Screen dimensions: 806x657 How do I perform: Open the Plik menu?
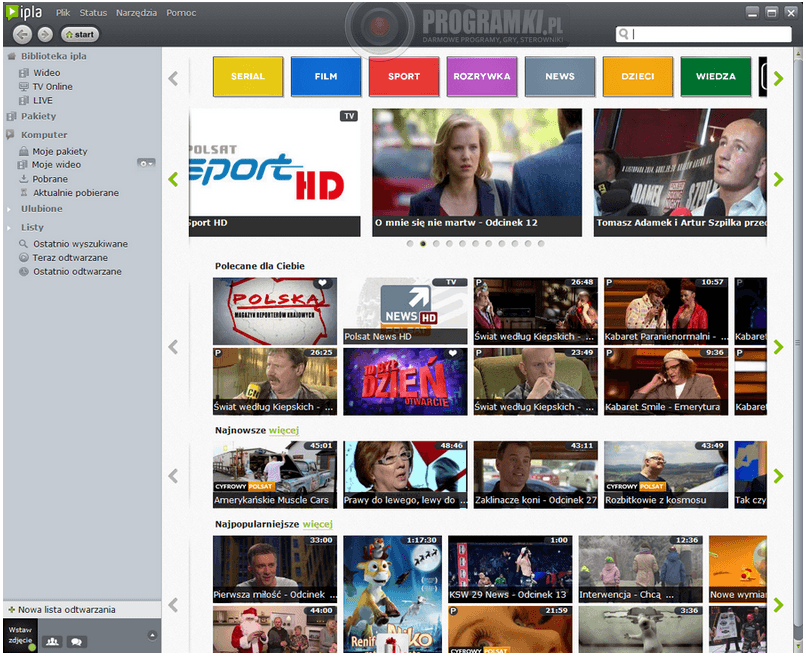click(x=63, y=13)
